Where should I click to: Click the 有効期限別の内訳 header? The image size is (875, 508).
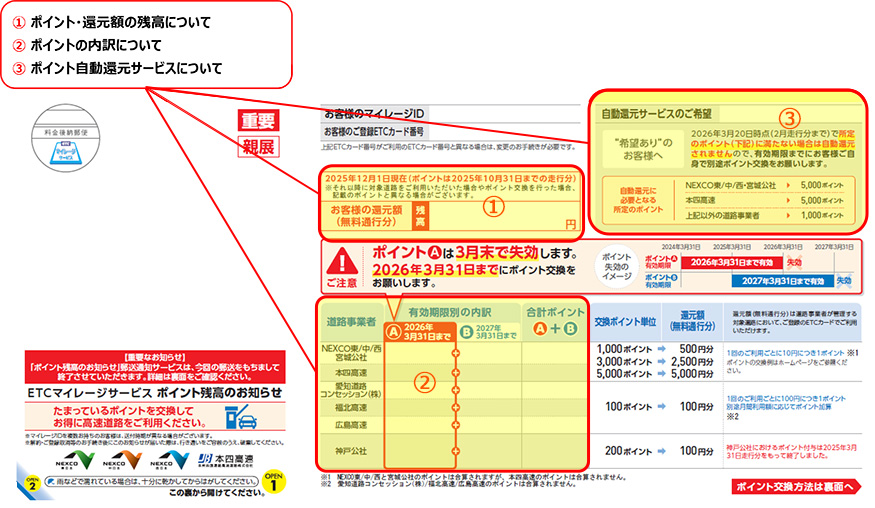point(450,312)
